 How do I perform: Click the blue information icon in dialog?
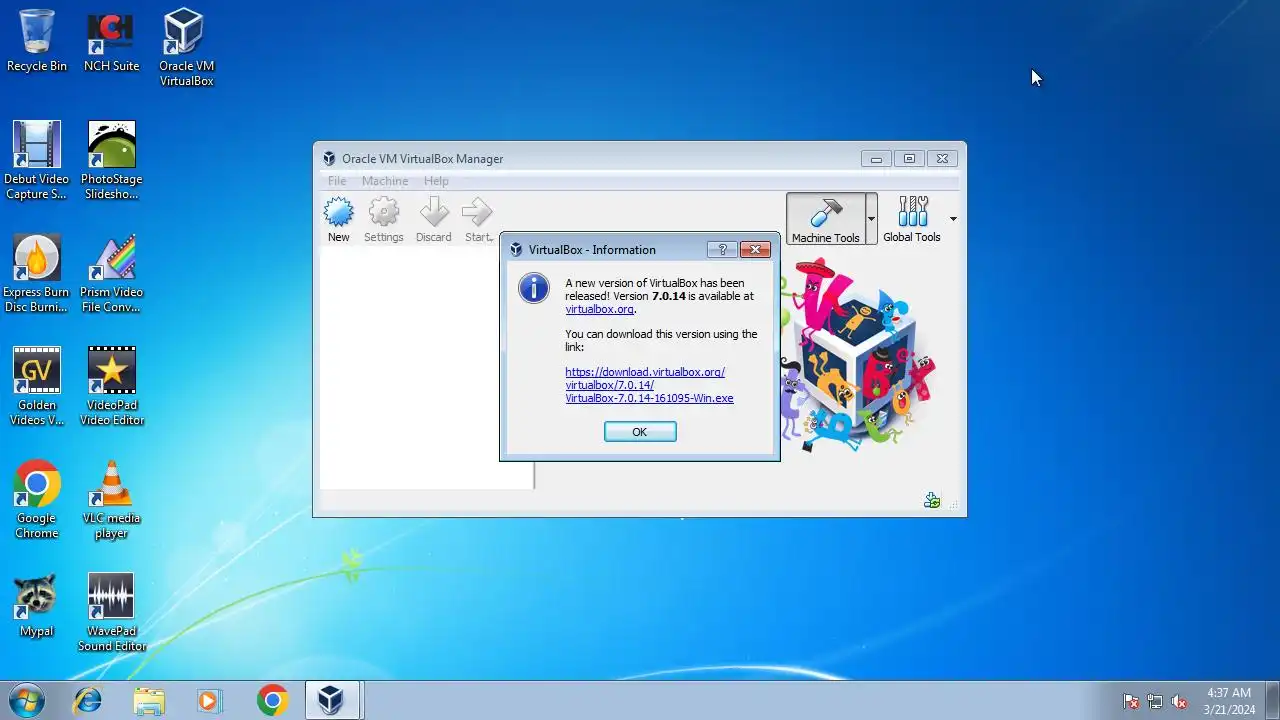pos(534,288)
